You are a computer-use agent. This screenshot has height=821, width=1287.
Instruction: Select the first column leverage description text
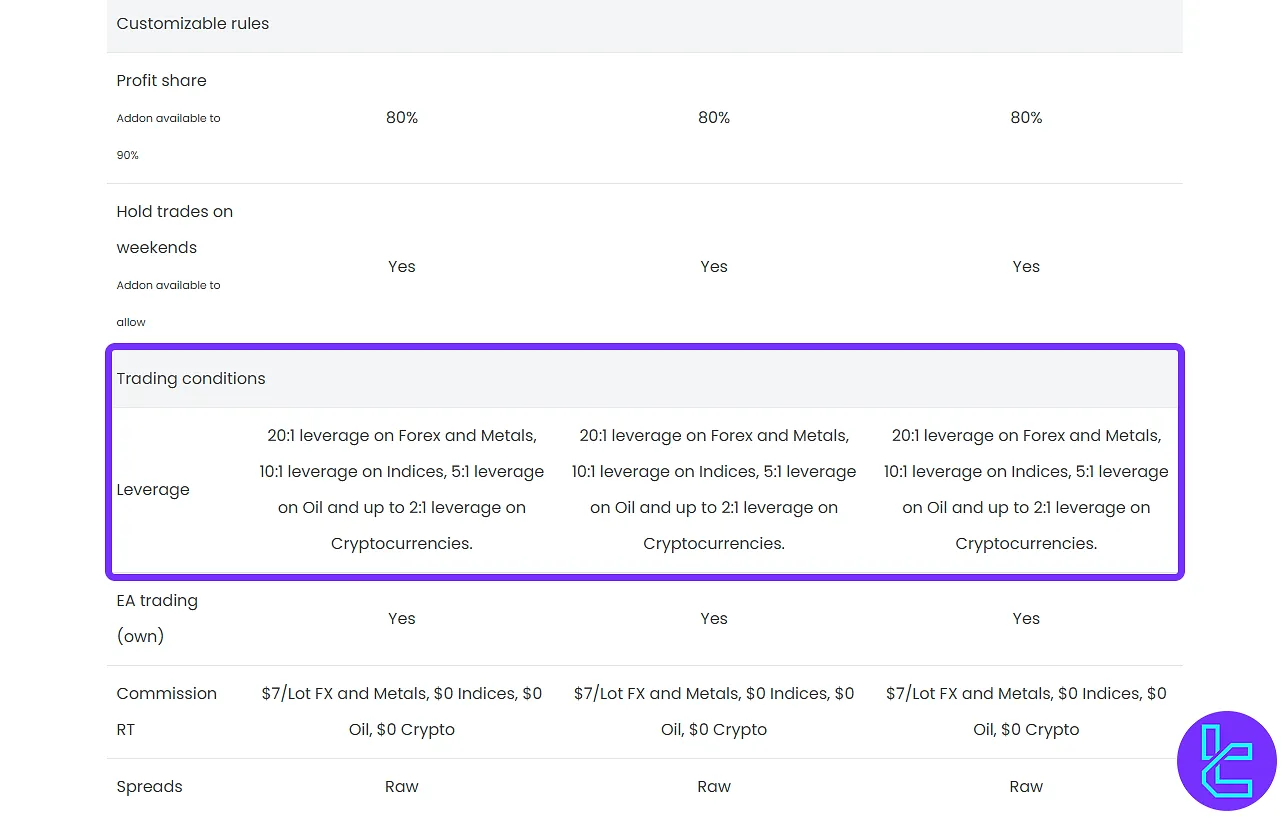pyautogui.click(x=402, y=490)
